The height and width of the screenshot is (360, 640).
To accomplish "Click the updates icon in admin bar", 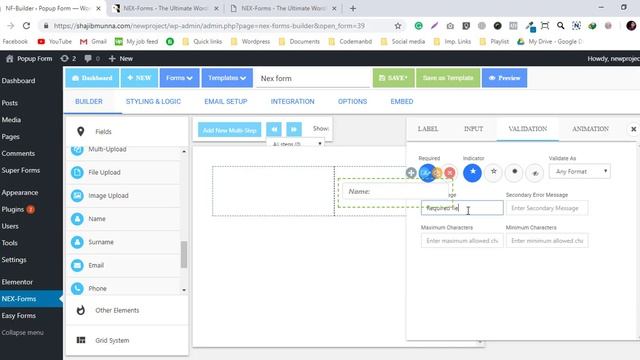I will coord(68,59).
